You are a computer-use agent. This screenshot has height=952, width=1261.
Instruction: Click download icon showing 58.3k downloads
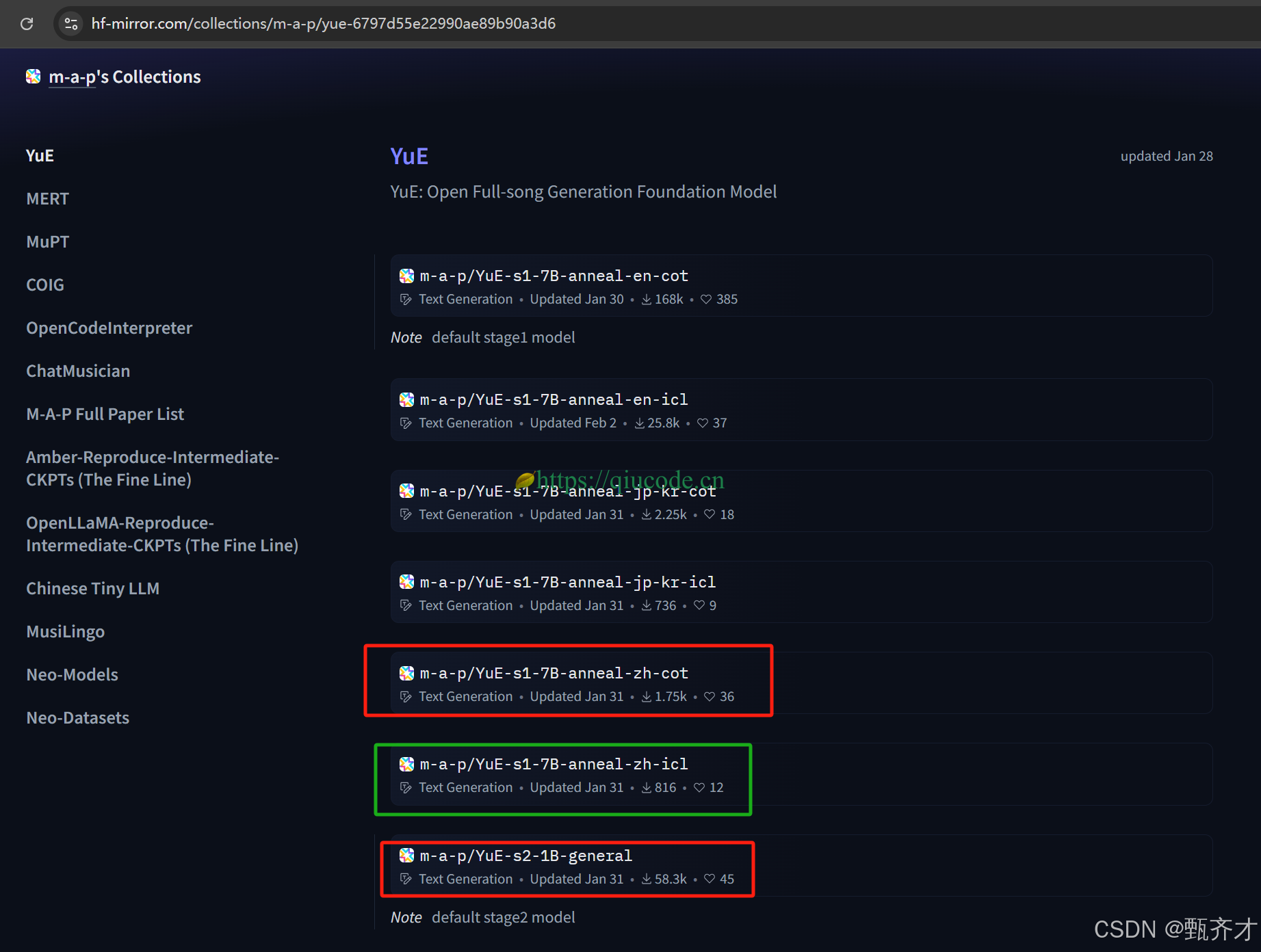pos(647,880)
